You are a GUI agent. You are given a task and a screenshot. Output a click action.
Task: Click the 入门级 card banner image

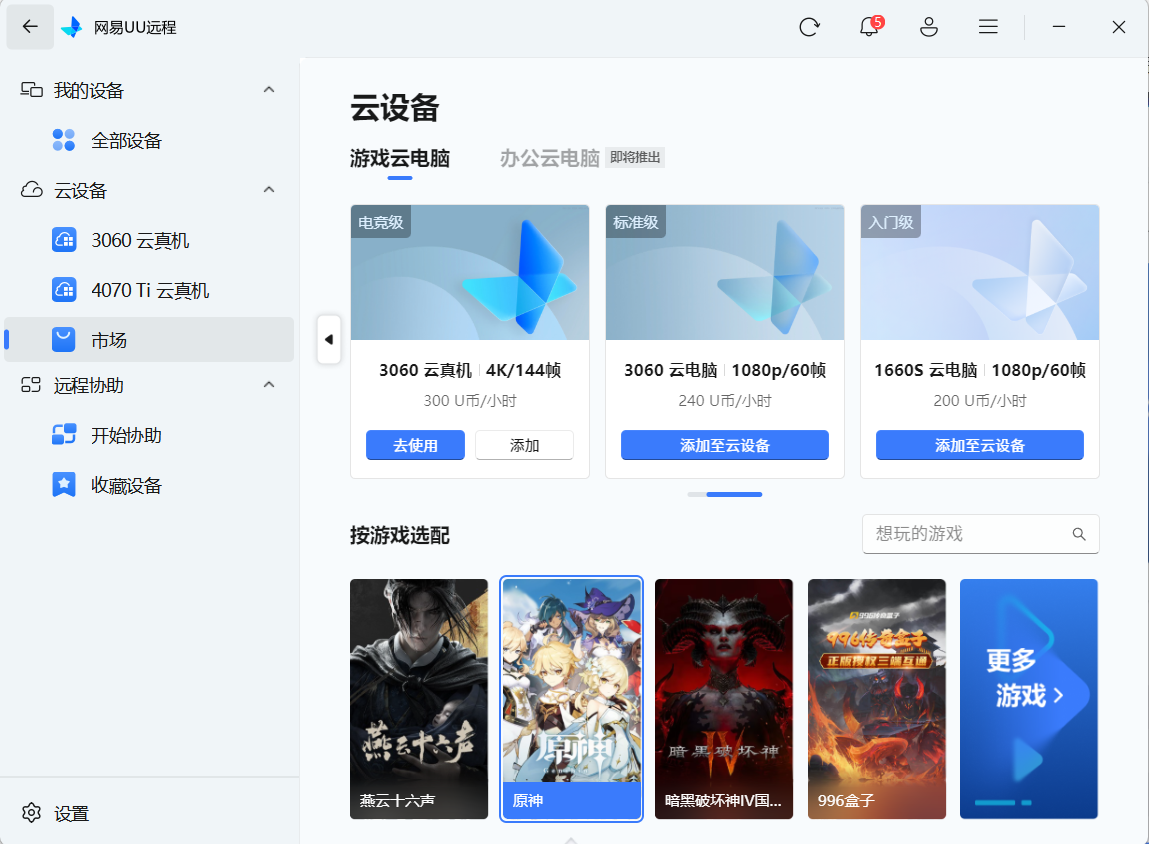point(980,273)
